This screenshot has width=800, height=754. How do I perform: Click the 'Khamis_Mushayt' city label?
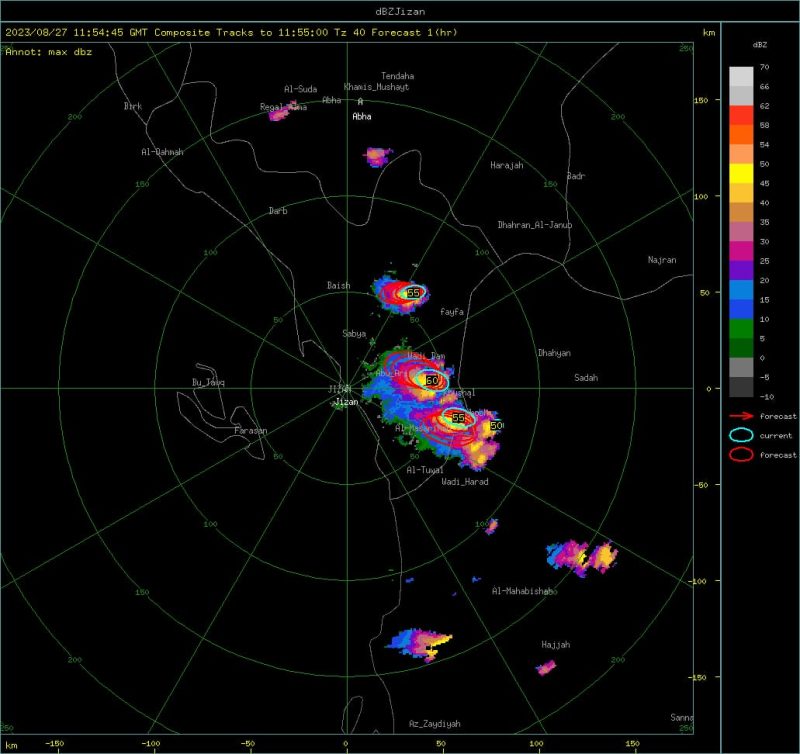pos(376,87)
